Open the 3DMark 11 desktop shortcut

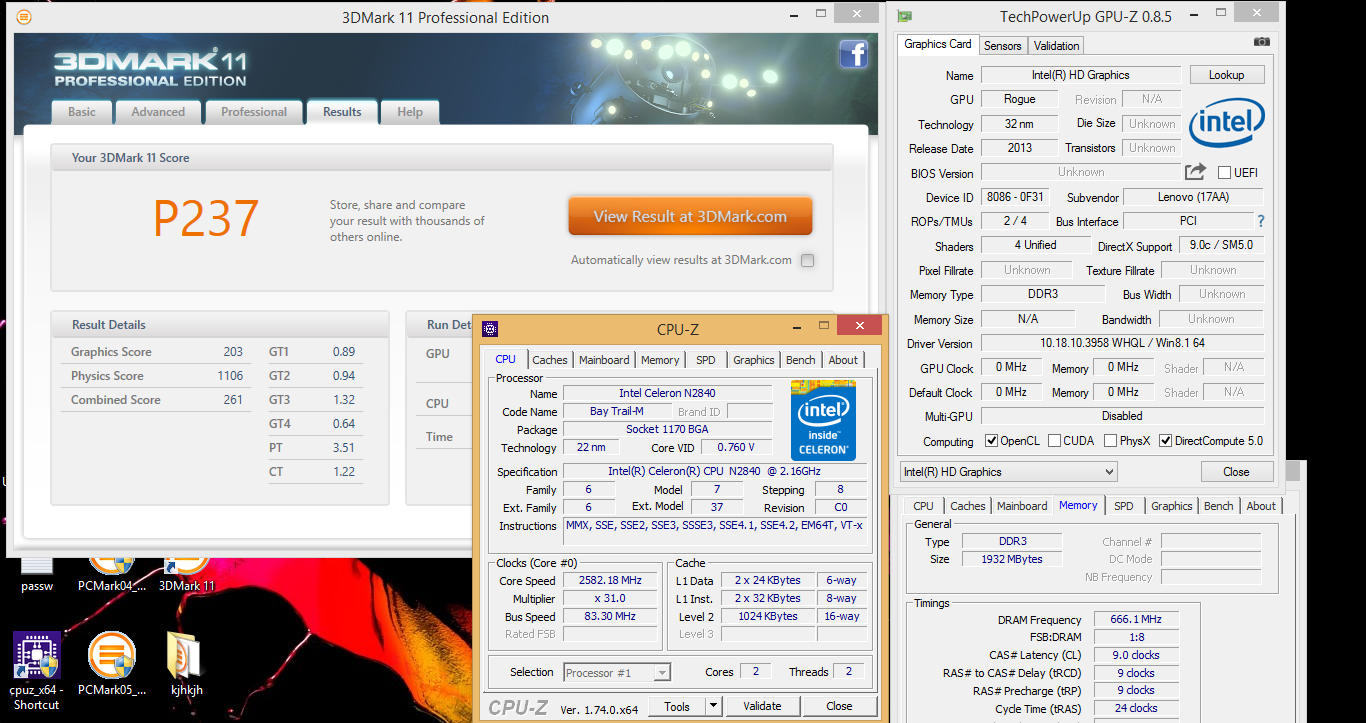[186, 573]
